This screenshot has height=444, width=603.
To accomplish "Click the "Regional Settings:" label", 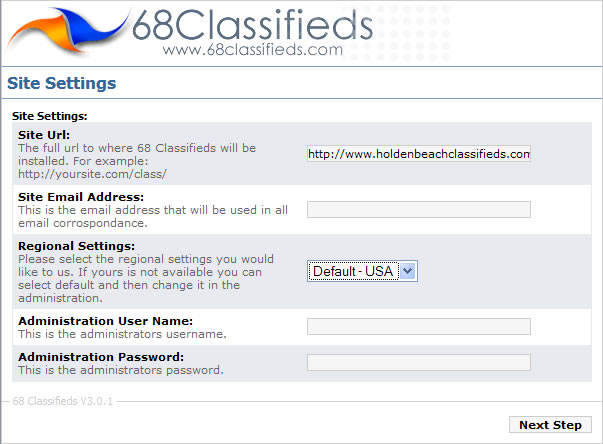I will tap(76, 246).
